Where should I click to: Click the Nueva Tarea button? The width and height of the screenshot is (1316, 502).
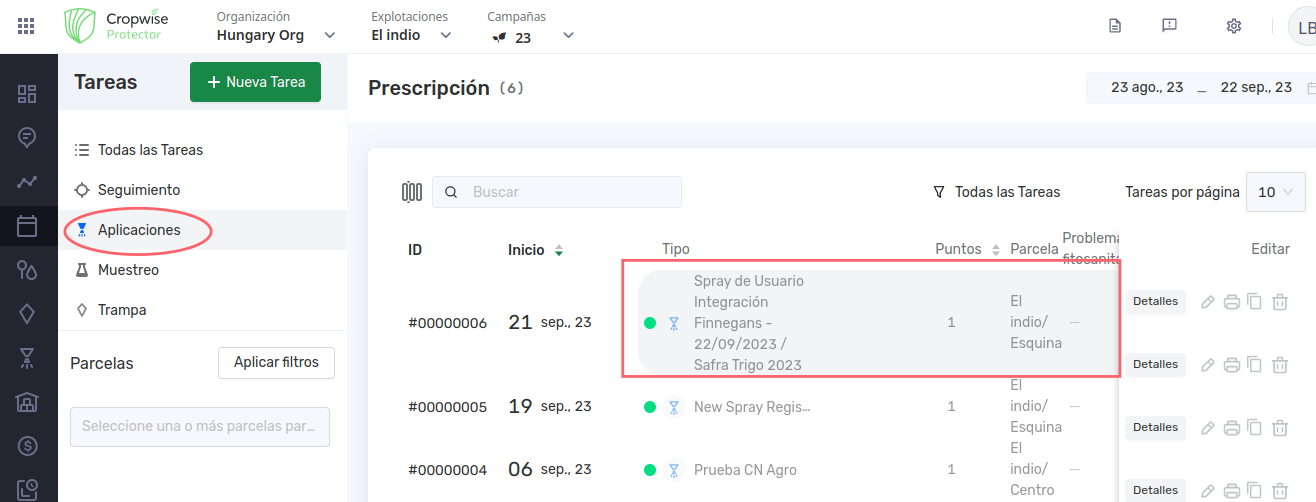coord(255,82)
